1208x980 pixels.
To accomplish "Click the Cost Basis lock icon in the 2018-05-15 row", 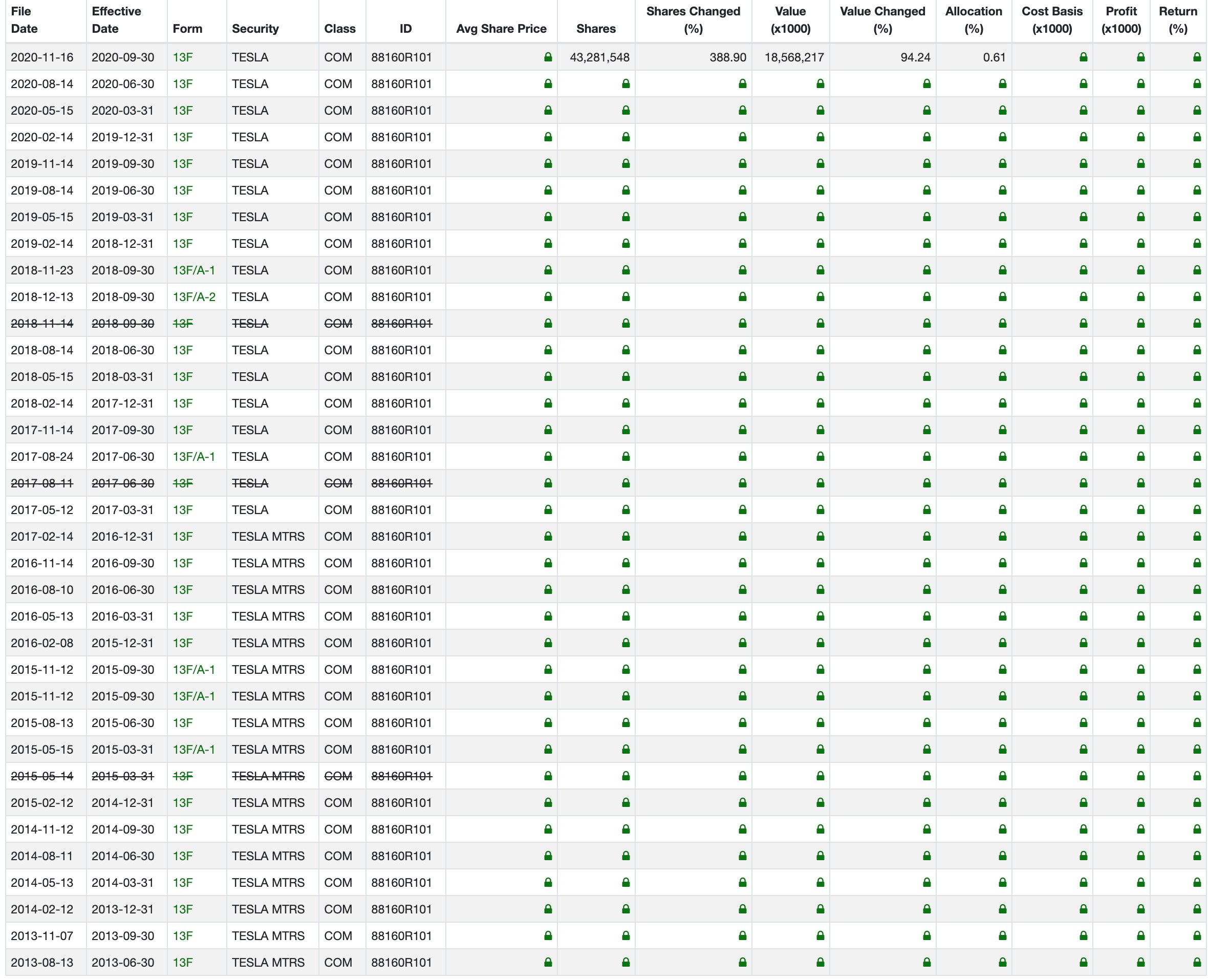I will click(x=1083, y=376).
